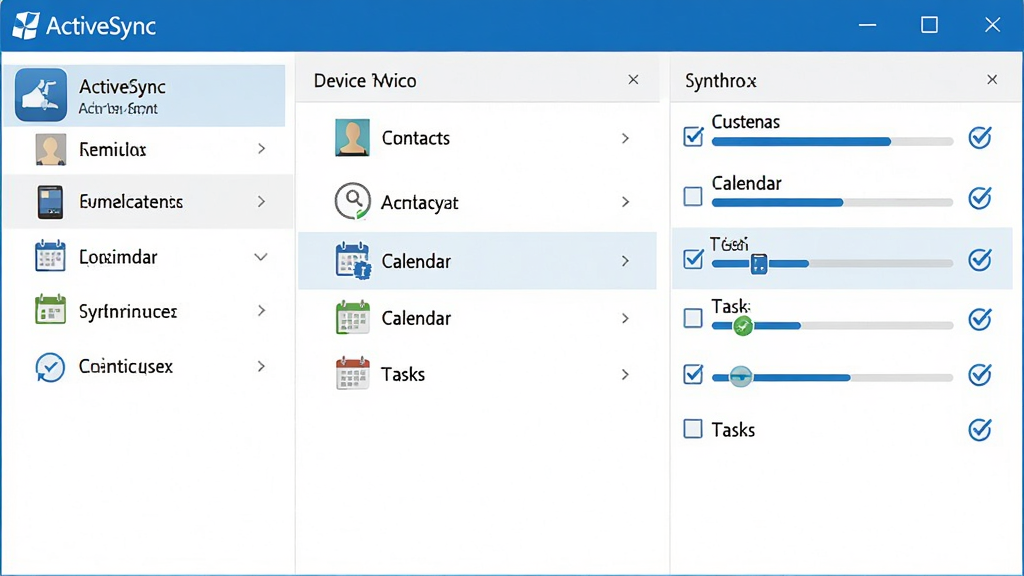1024x576 pixels.
Task: Open the Contacts entry
Action: (477, 138)
